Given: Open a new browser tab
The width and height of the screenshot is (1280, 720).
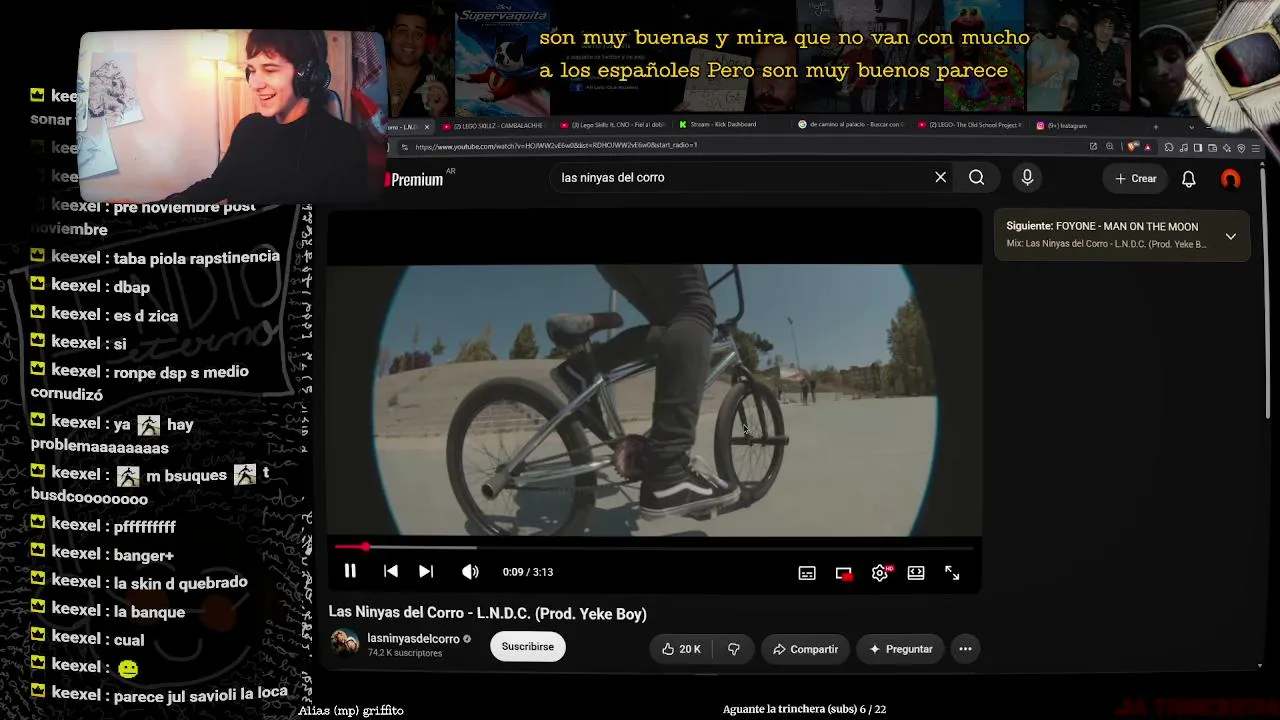Looking at the screenshot, I should [1155, 126].
